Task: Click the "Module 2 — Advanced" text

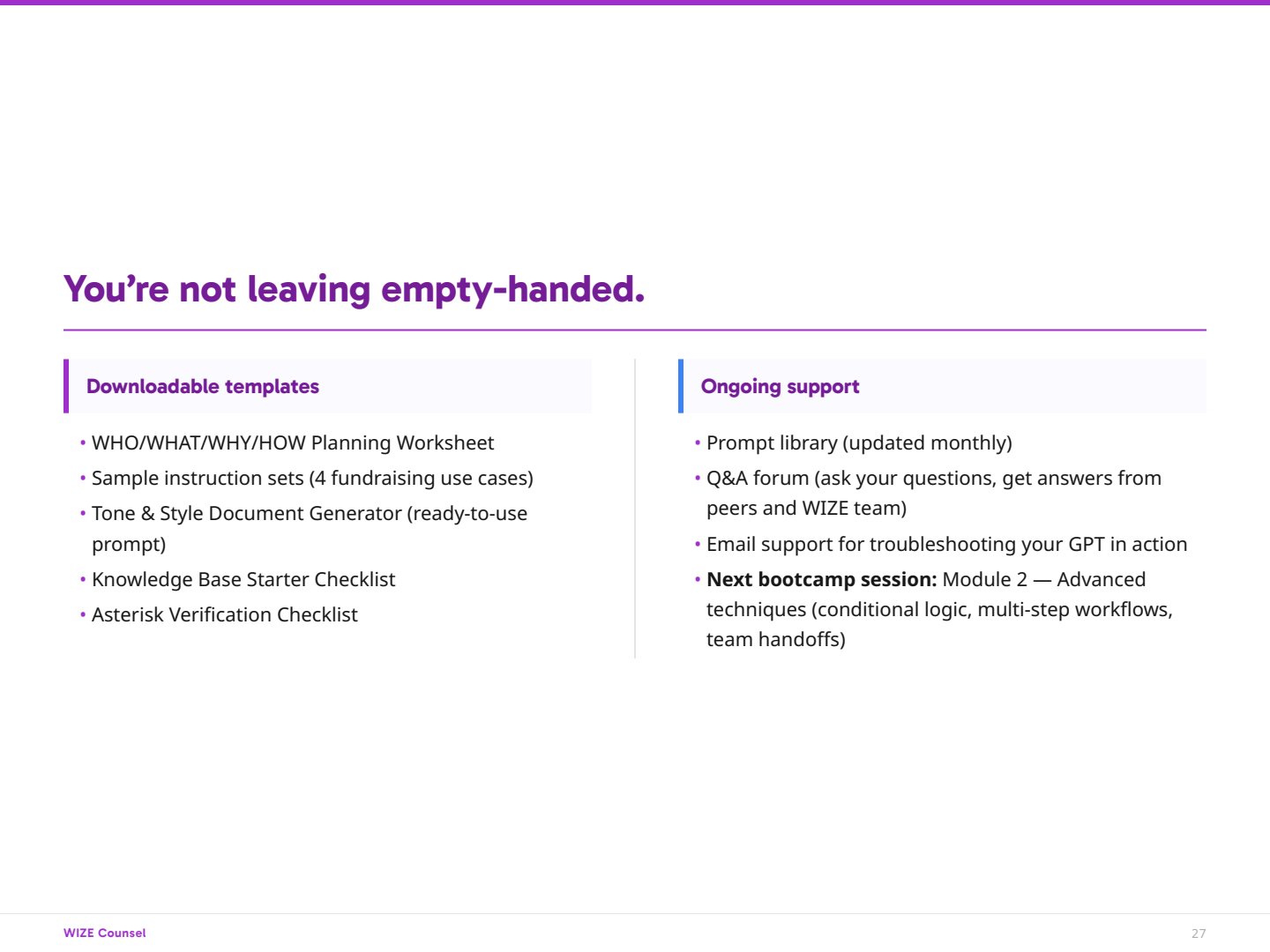Action: coord(1044,580)
